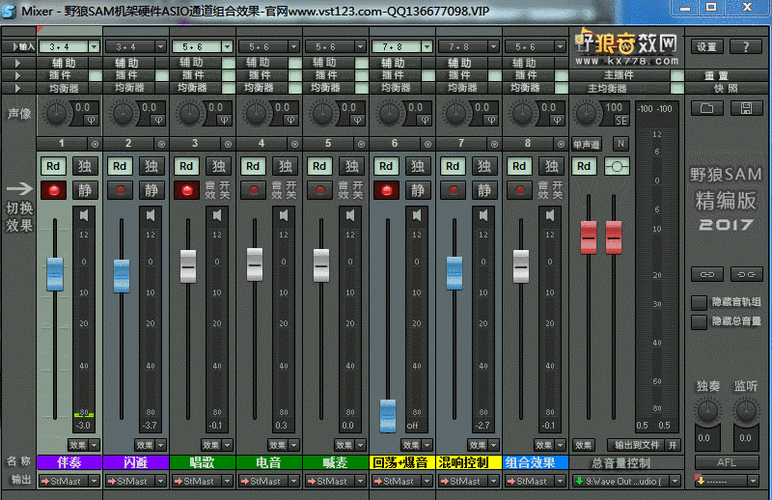Viewport: 772px width, 500px height.
Task: Solo channel 4 with the 独 button
Action: (x=285, y=166)
